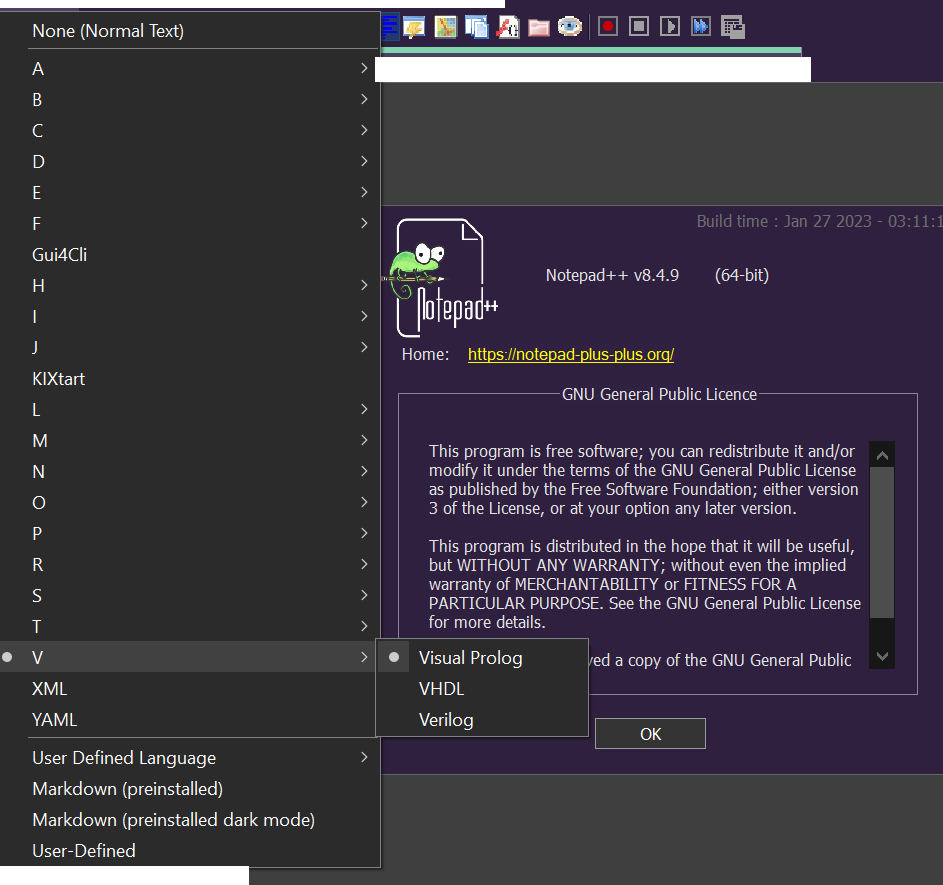Screen dimensions: 943x885
Task: Click the 'Notepad++ v8.4.9' version text
Action: tap(612, 275)
